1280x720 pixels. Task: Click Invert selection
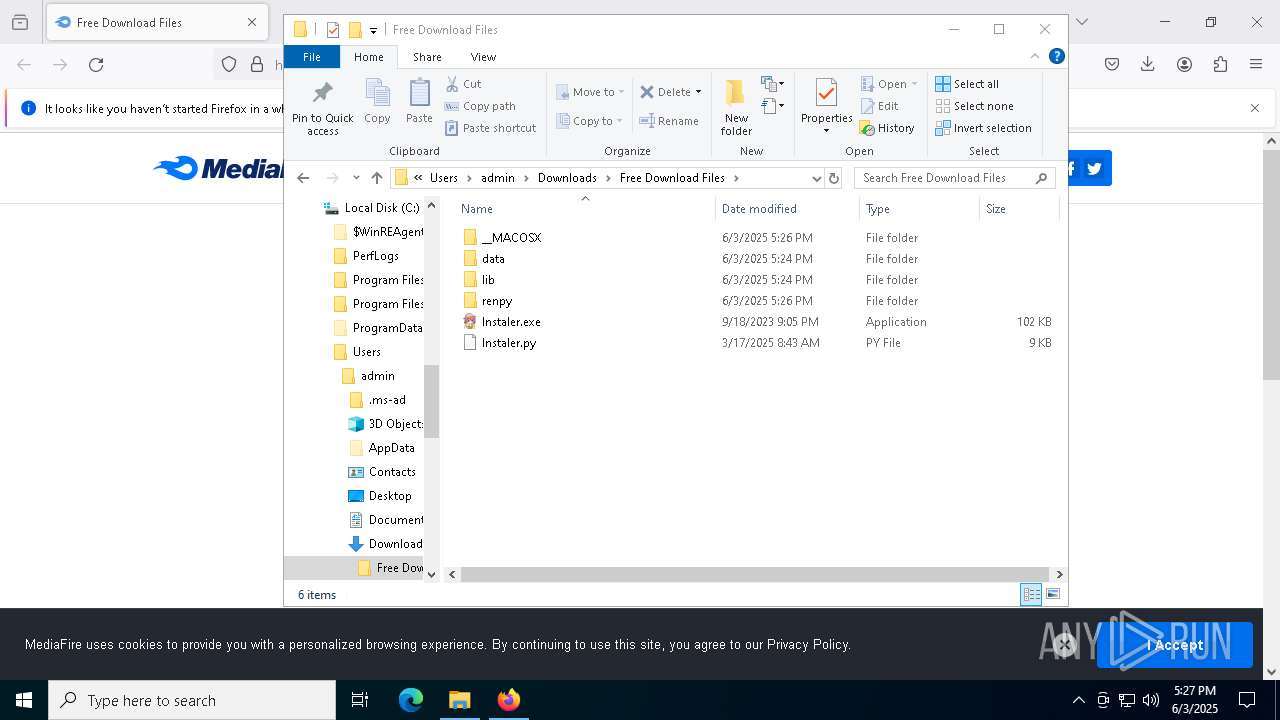pos(983,128)
